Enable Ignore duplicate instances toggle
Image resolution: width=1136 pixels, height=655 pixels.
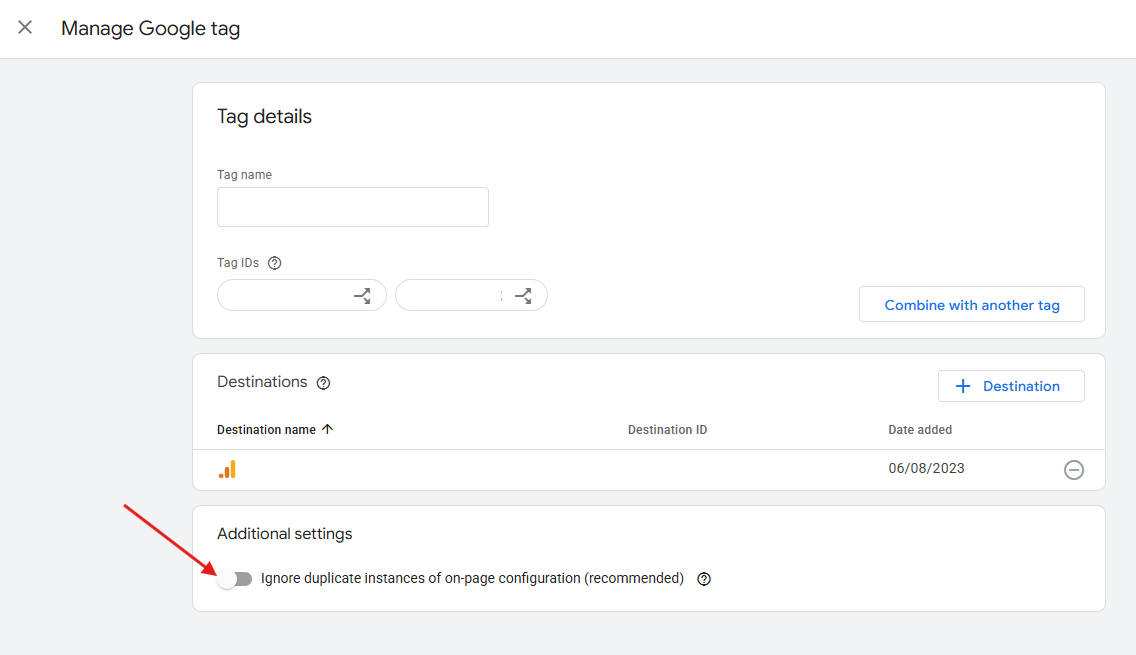tap(235, 579)
